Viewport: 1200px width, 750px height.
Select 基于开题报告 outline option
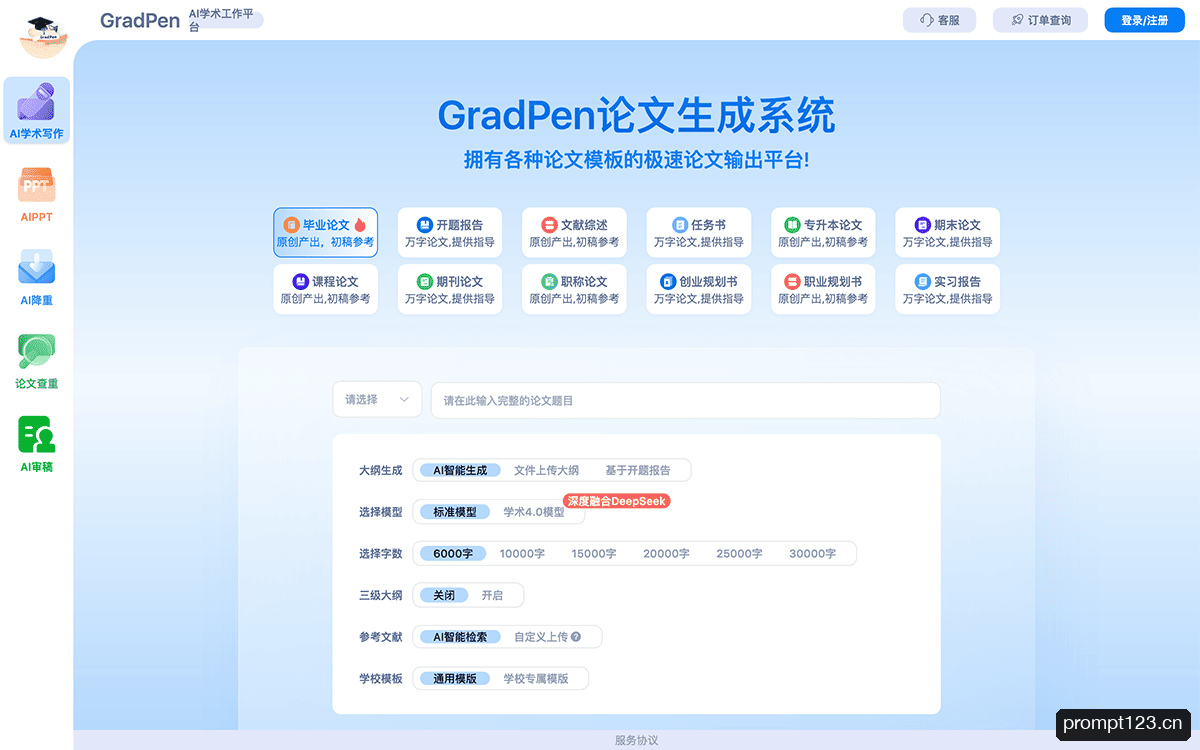tap(638, 470)
